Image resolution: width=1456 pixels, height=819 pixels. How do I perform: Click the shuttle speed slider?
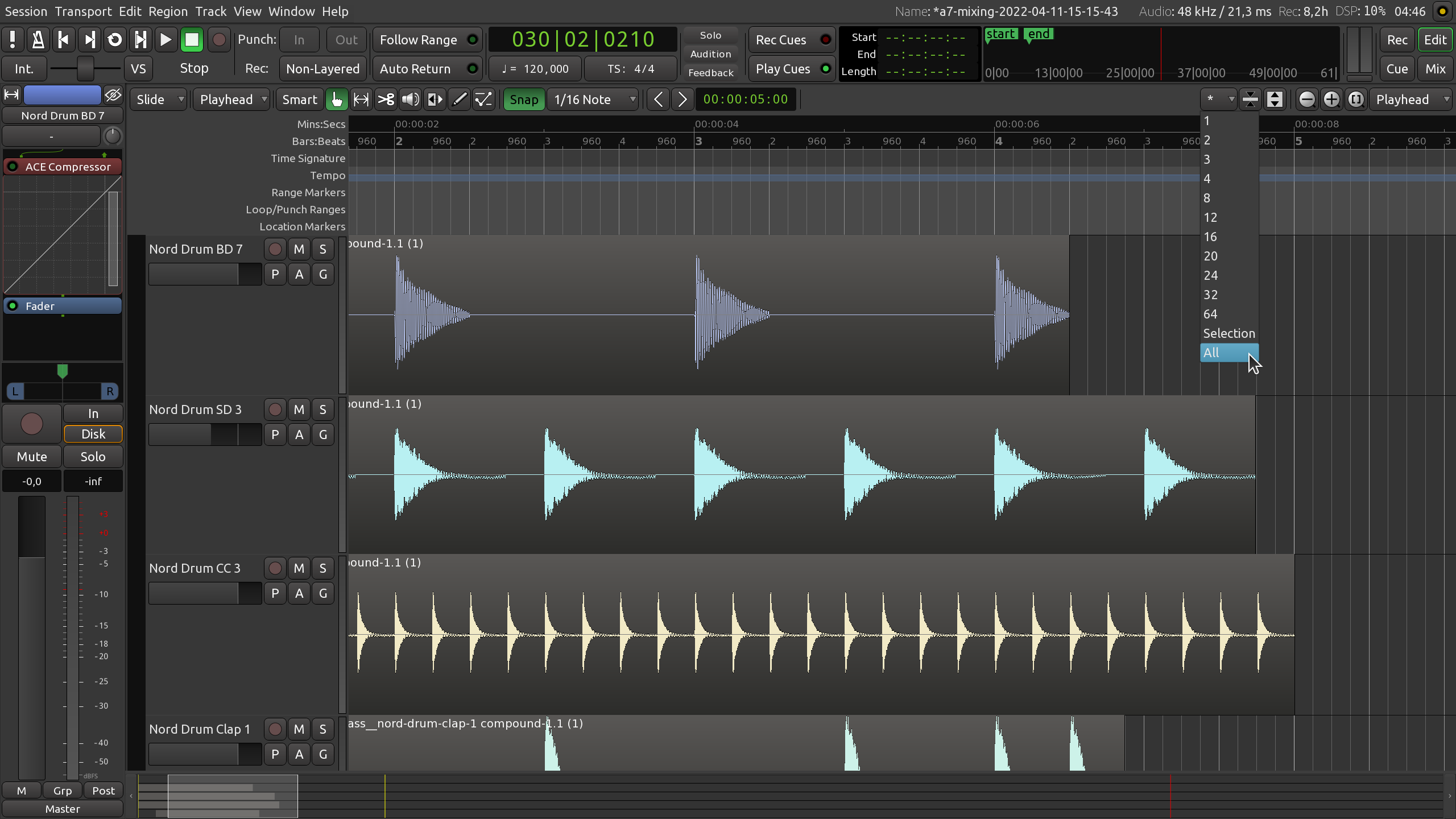[x=85, y=69]
